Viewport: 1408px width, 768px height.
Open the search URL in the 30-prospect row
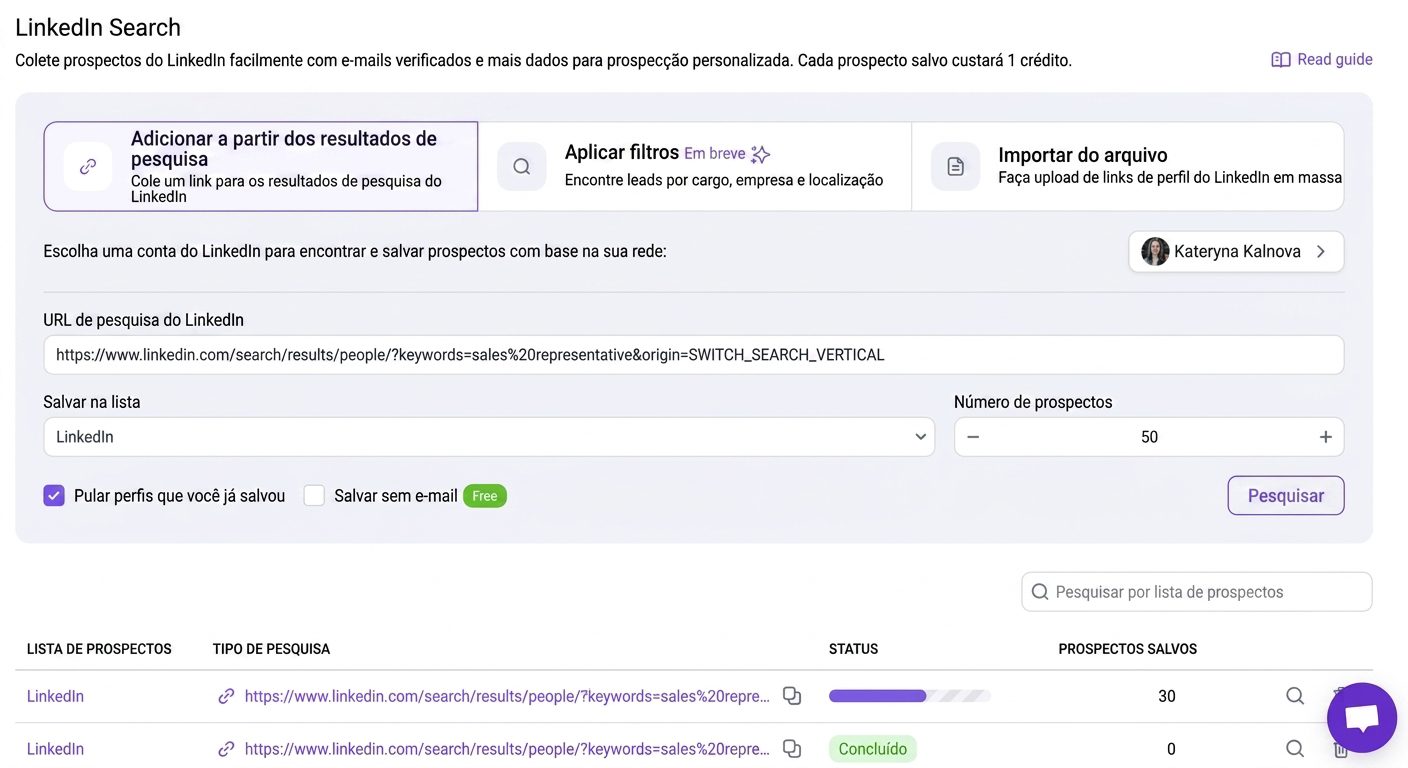coord(507,696)
